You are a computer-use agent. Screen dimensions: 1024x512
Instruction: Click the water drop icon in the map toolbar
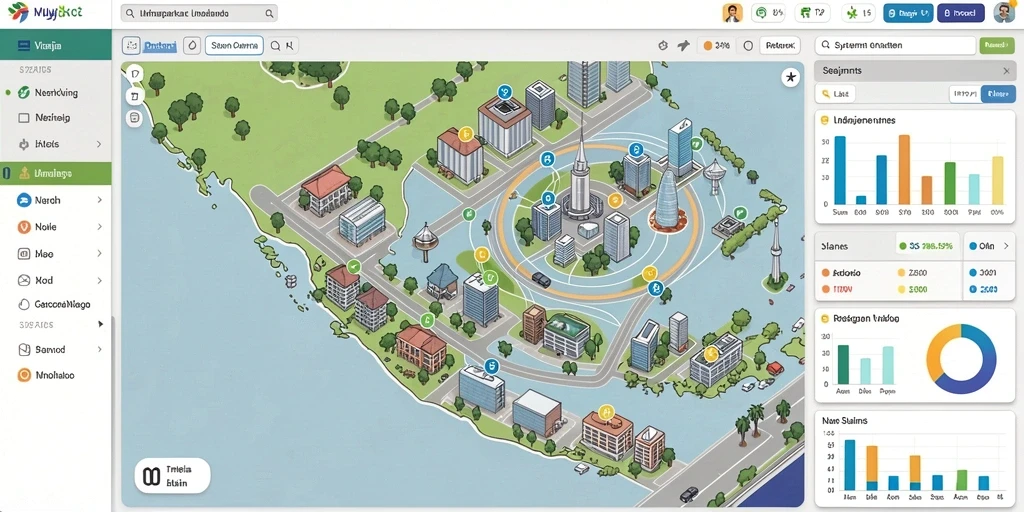tap(192, 45)
